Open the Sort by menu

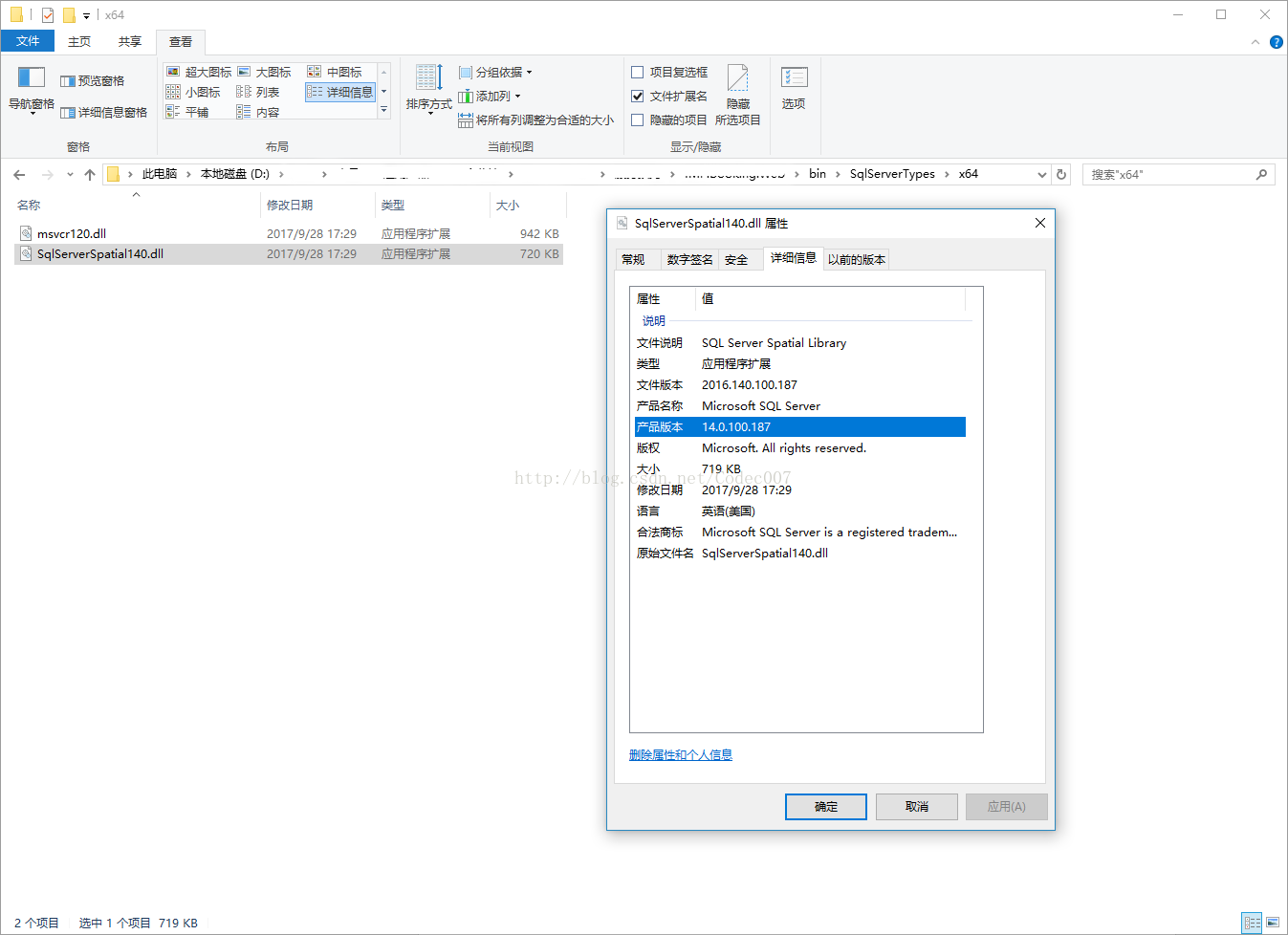[x=428, y=89]
